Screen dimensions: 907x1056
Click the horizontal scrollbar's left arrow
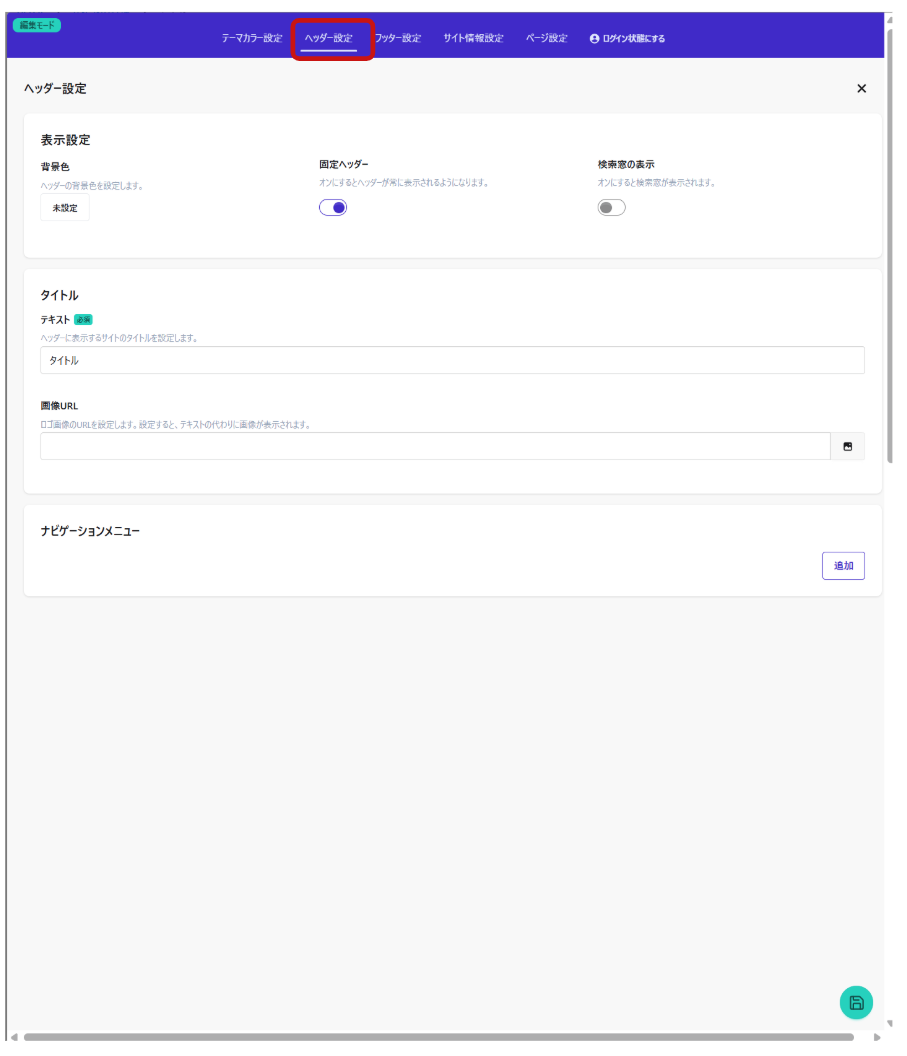coord(13,1037)
